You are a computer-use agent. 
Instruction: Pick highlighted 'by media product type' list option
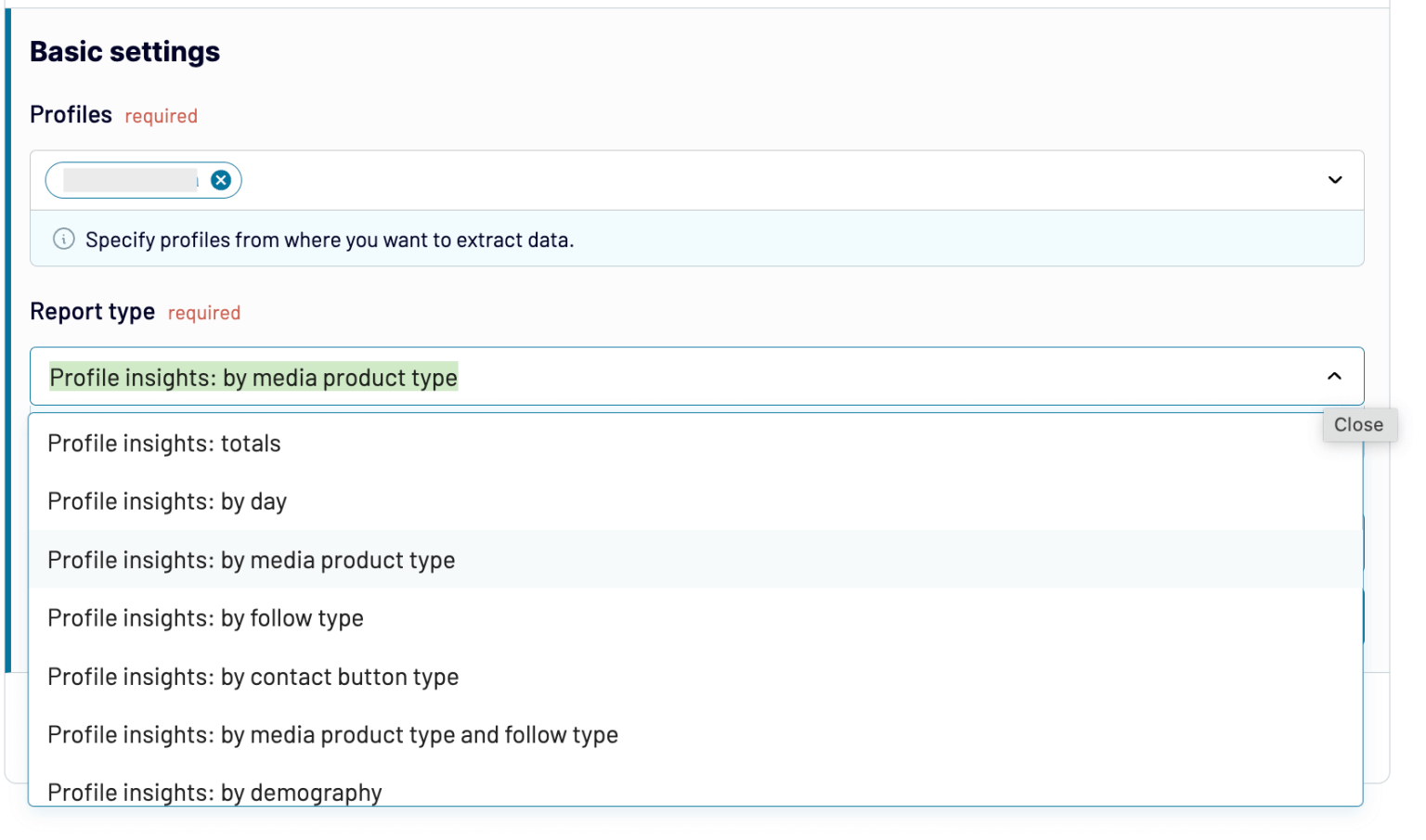coord(252,561)
